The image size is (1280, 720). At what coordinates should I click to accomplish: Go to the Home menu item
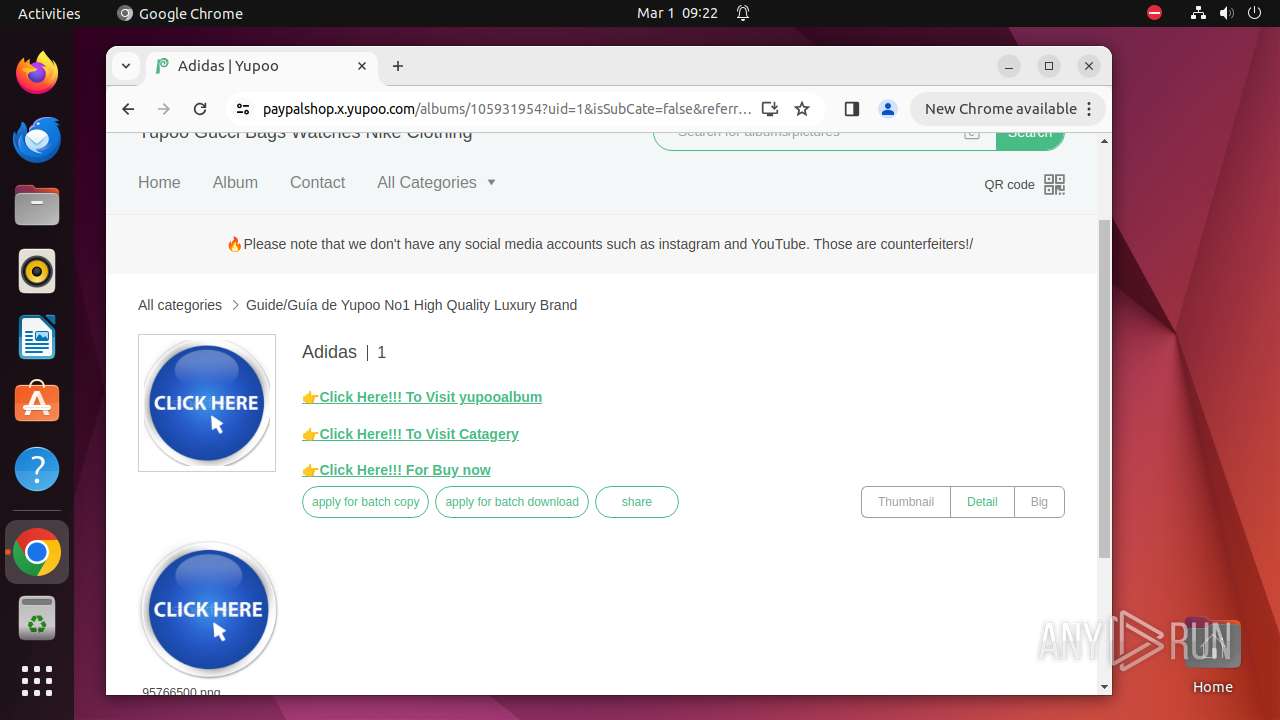pos(159,182)
